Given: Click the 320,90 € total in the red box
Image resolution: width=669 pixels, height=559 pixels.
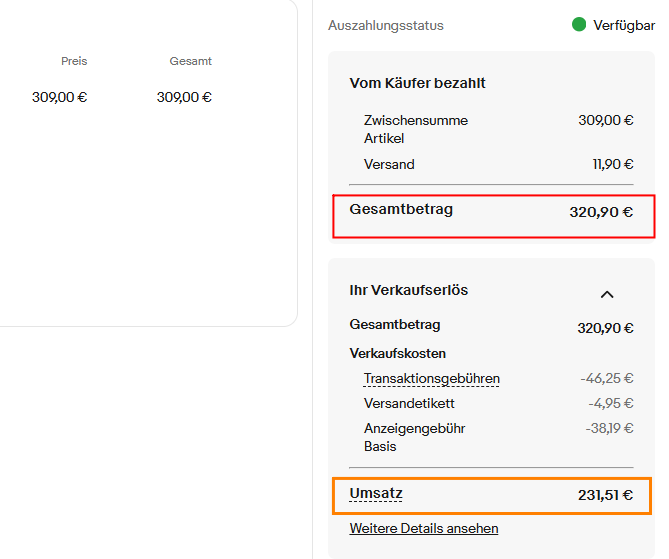Looking at the screenshot, I should [x=601, y=212].
